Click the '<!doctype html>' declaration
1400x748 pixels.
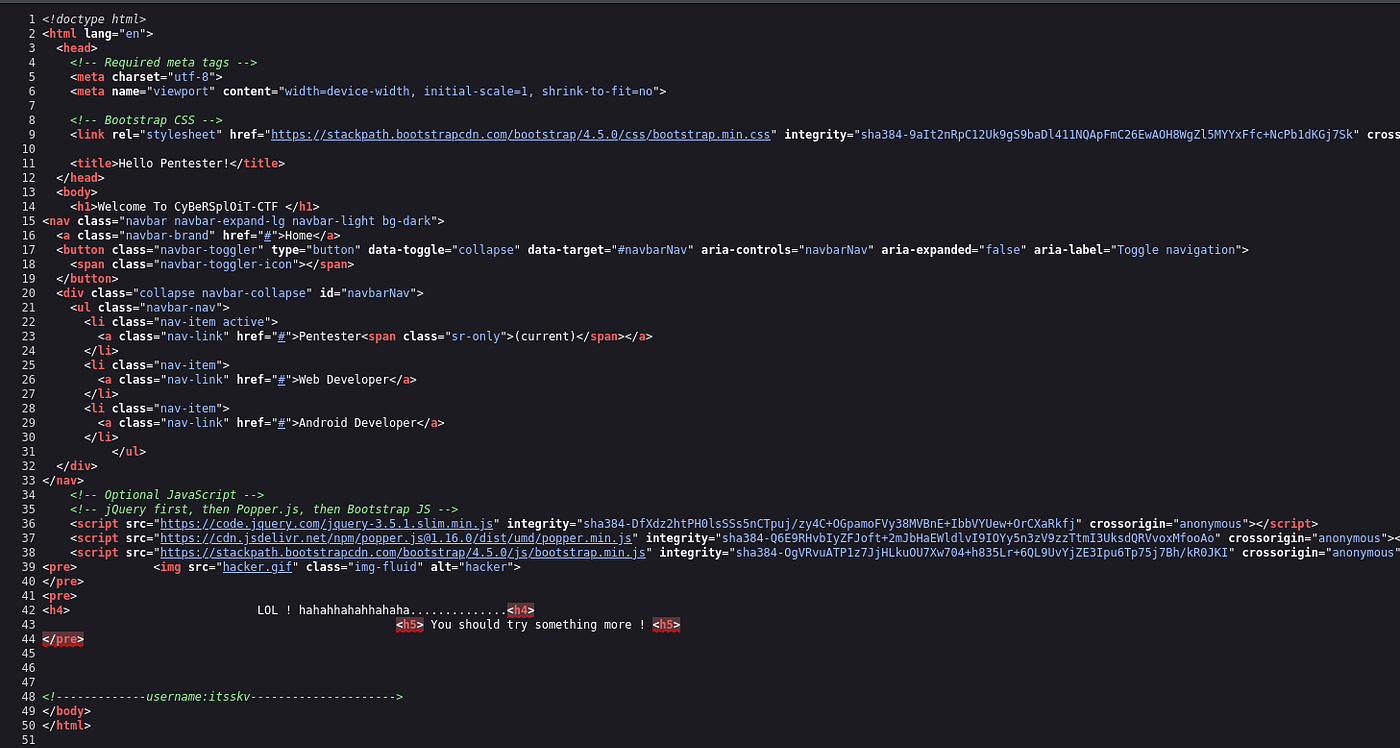pyautogui.click(x=94, y=19)
